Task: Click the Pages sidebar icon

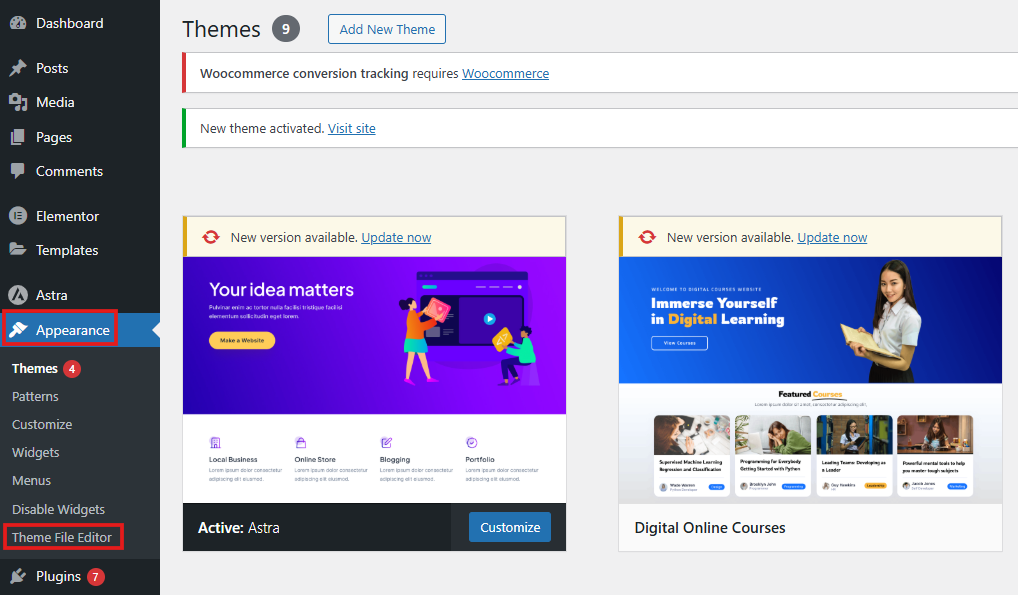Action: point(17,137)
